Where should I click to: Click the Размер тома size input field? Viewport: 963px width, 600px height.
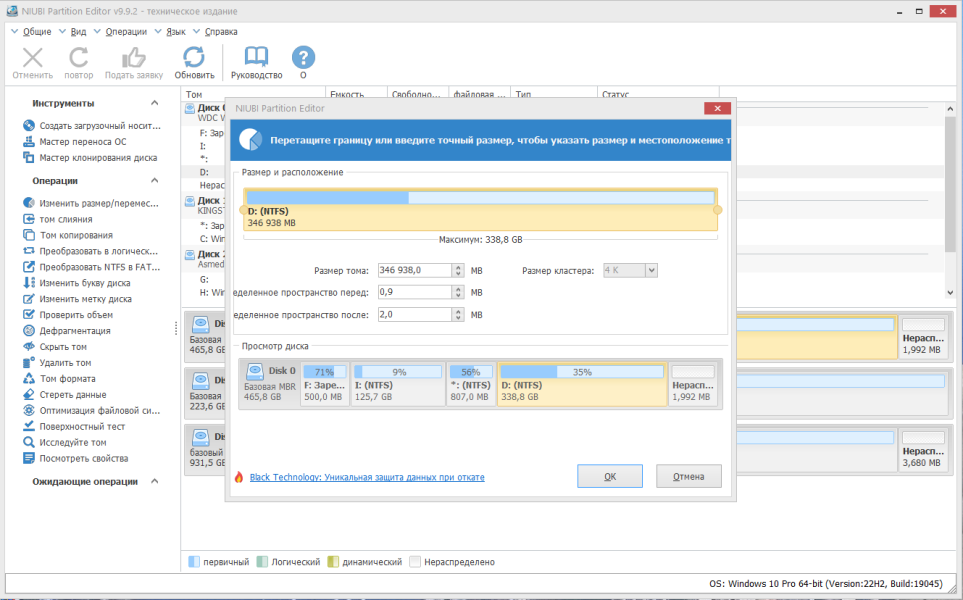(x=415, y=270)
